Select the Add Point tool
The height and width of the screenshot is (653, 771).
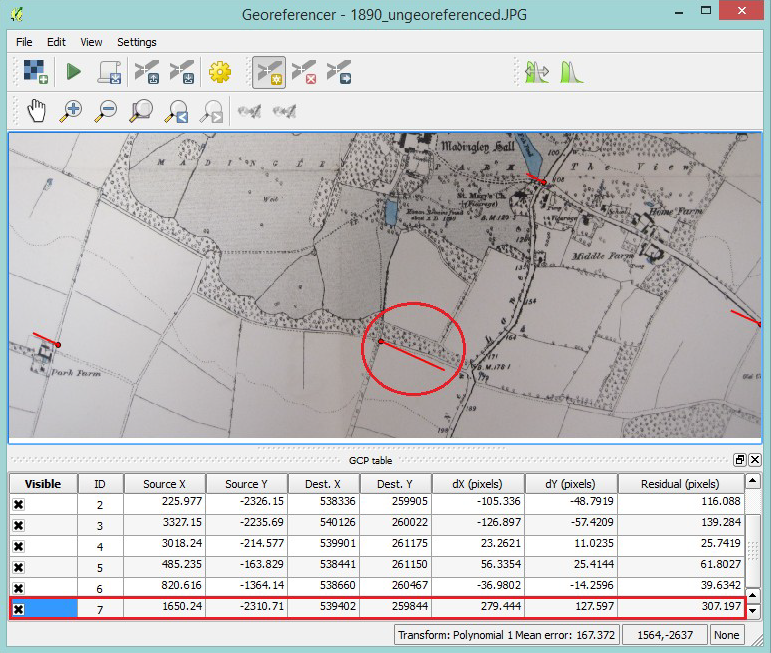pyautogui.click(x=267, y=71)
